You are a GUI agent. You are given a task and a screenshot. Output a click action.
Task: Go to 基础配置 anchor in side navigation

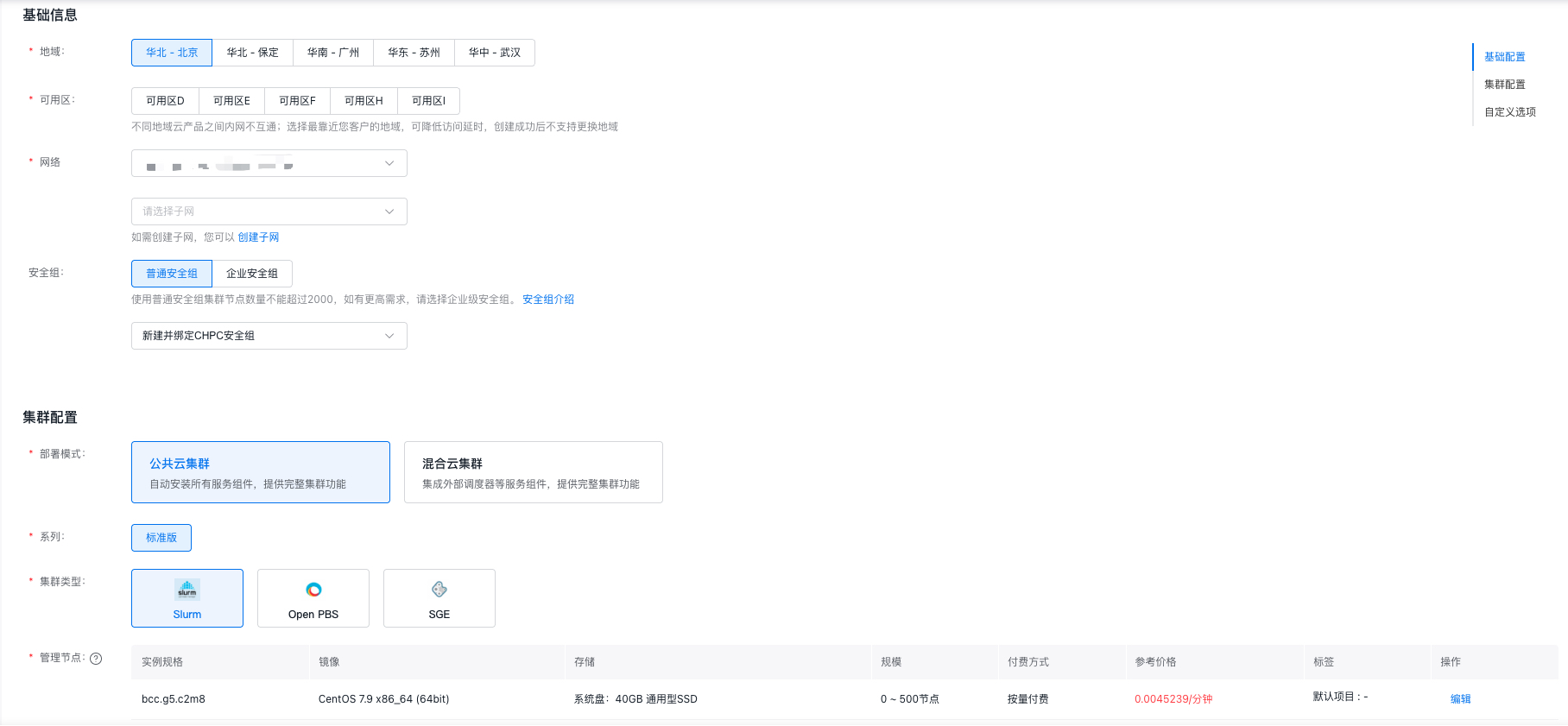tap(1505, 57)
